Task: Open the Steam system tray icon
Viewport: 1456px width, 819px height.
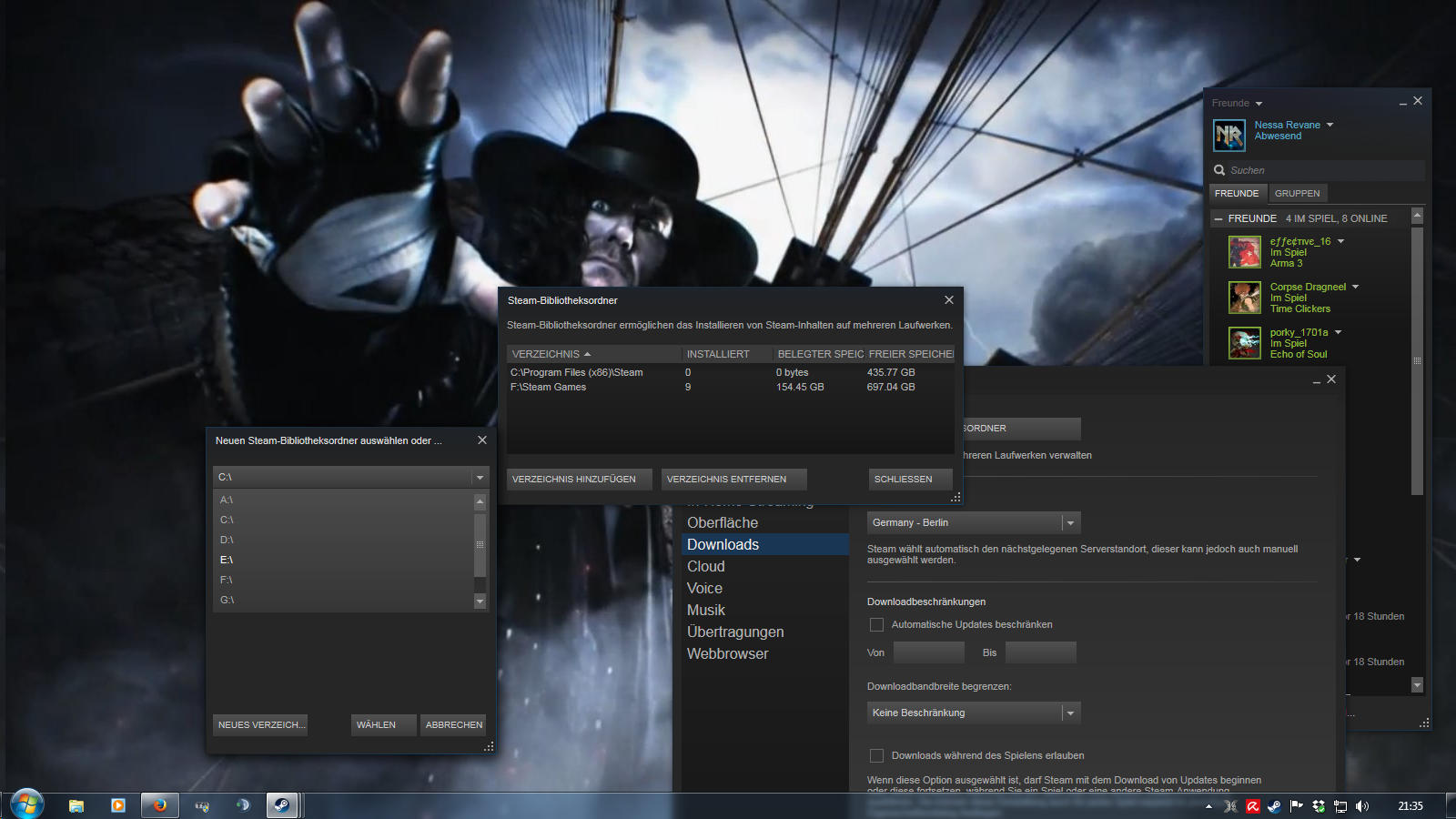Action: point(1275,806)
